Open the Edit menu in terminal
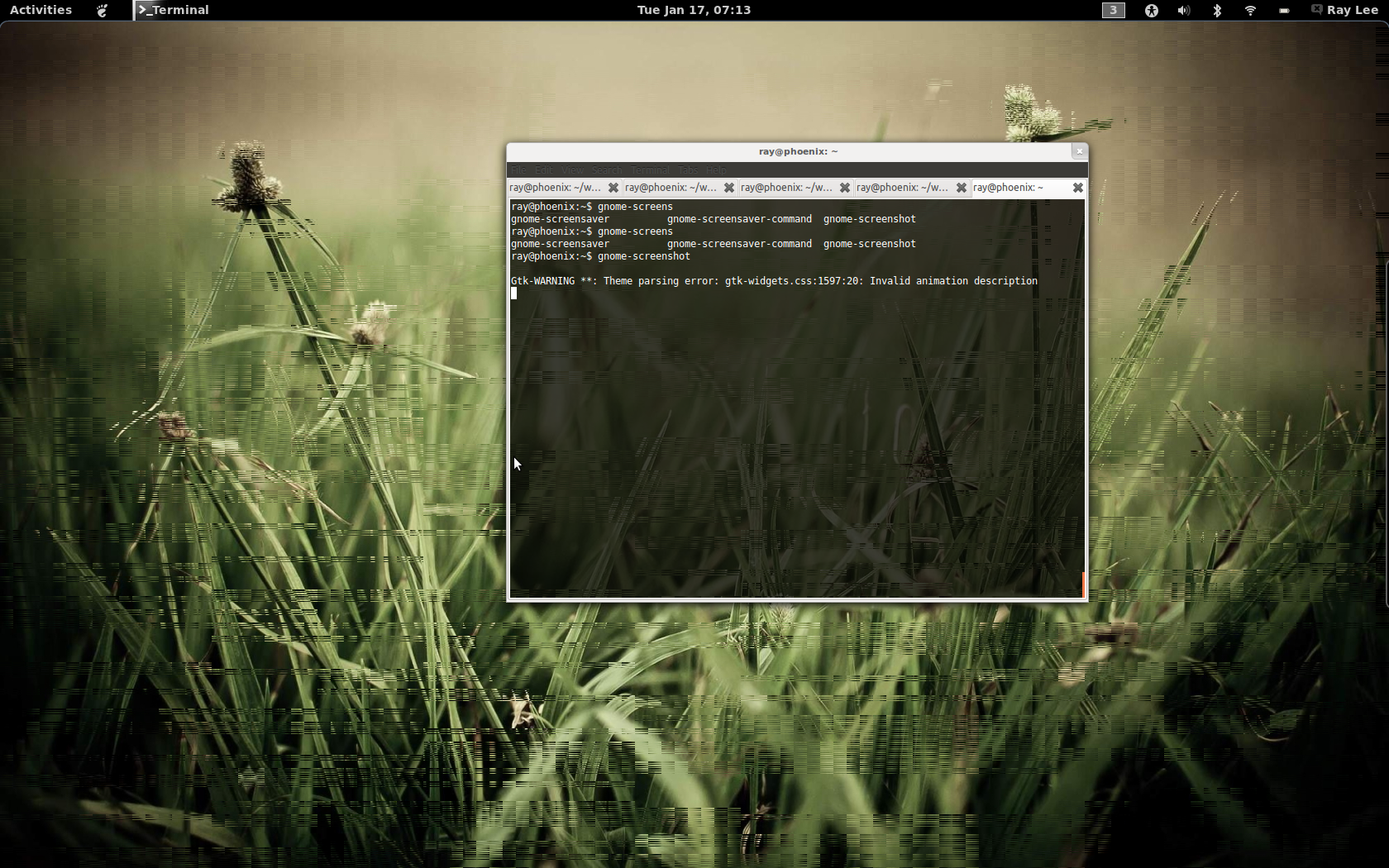 click(x=544, y=170)
